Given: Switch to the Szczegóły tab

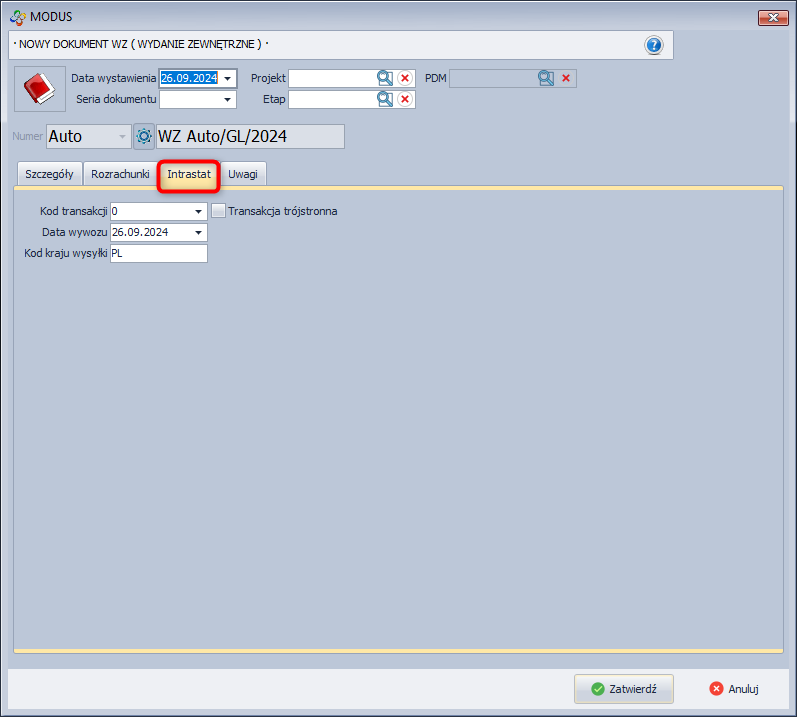Looking at the screenshot, I should click(x=49, y=174).
